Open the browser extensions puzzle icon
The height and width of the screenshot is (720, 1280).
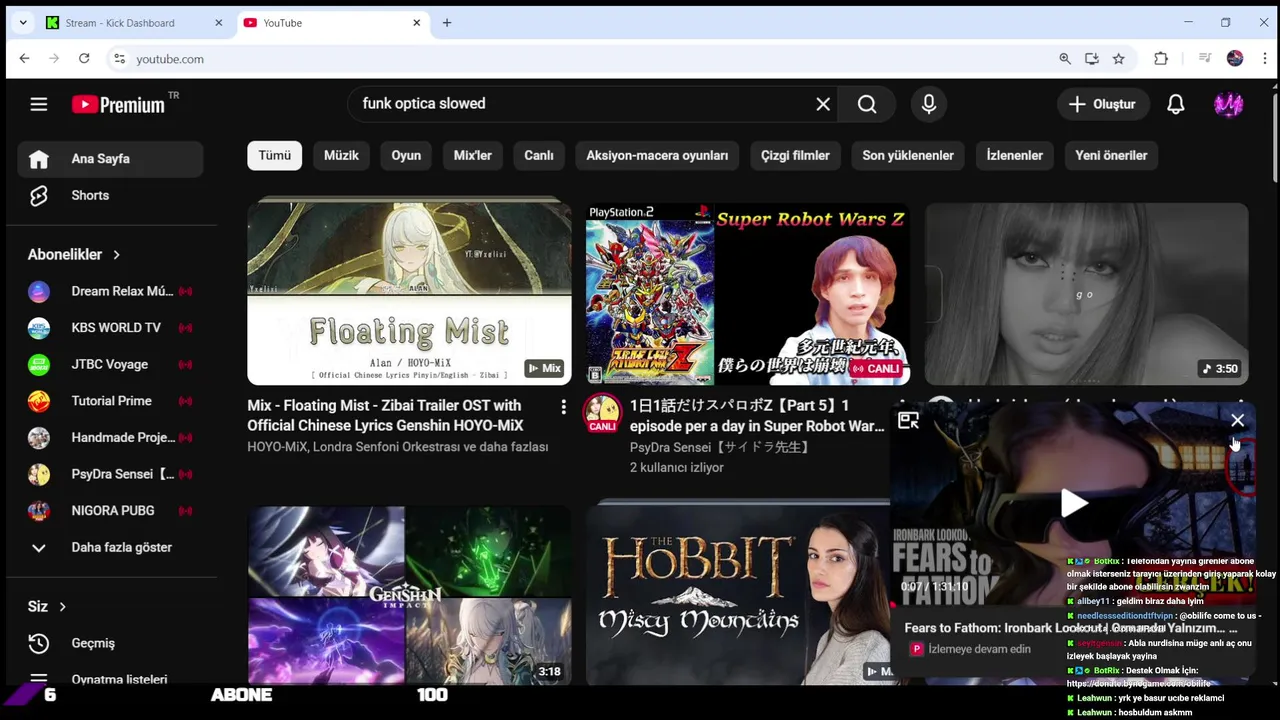point(1161,59)
